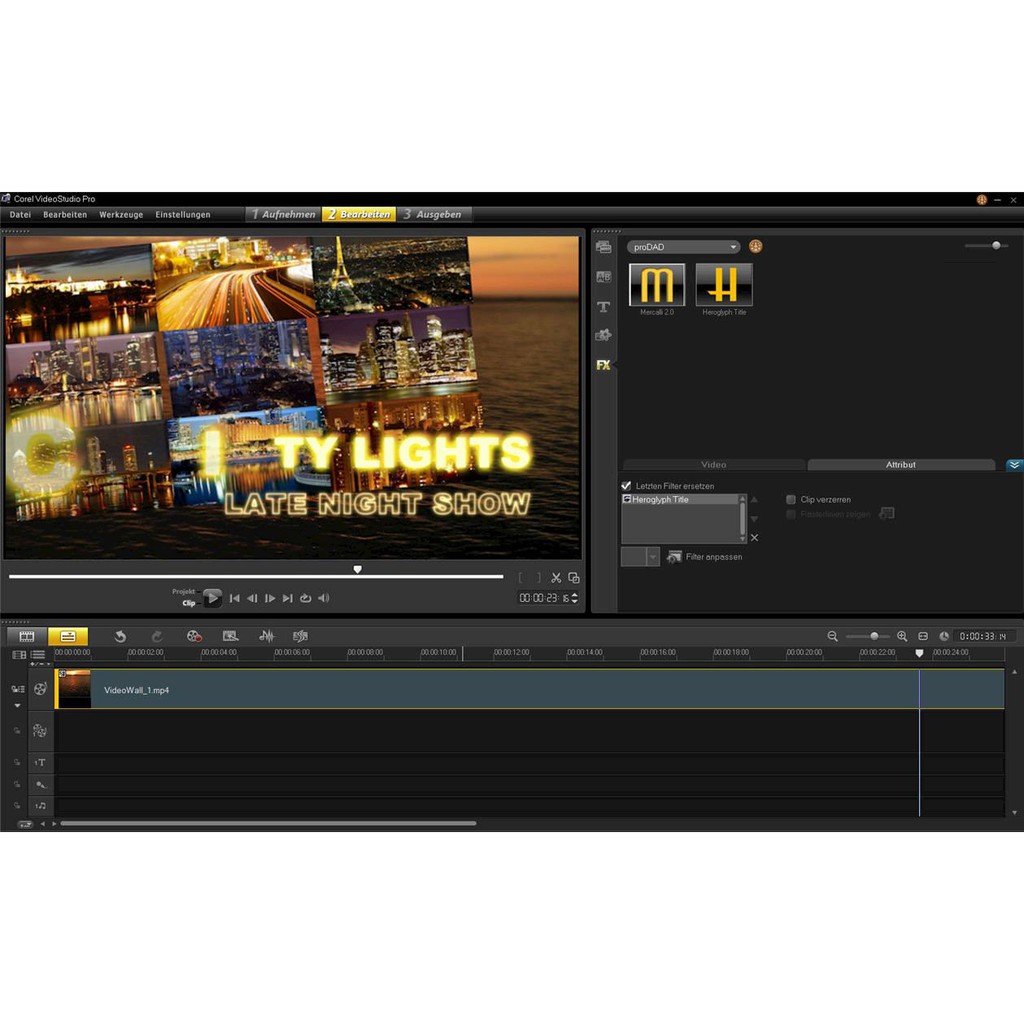The image size is (1024, 1024).
Task: Open the Graphics library icon
Action: pyautogui.click(x=603, y=335)
